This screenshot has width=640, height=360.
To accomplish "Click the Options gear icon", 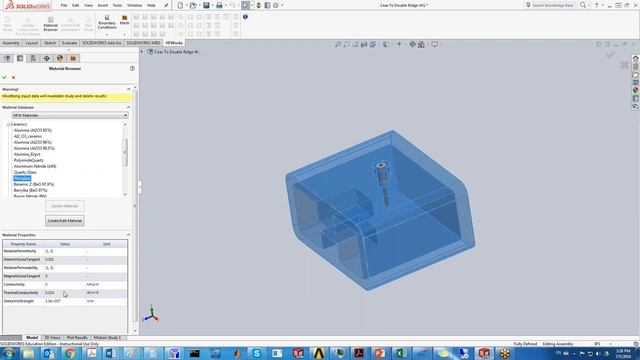I will [276, 5].
